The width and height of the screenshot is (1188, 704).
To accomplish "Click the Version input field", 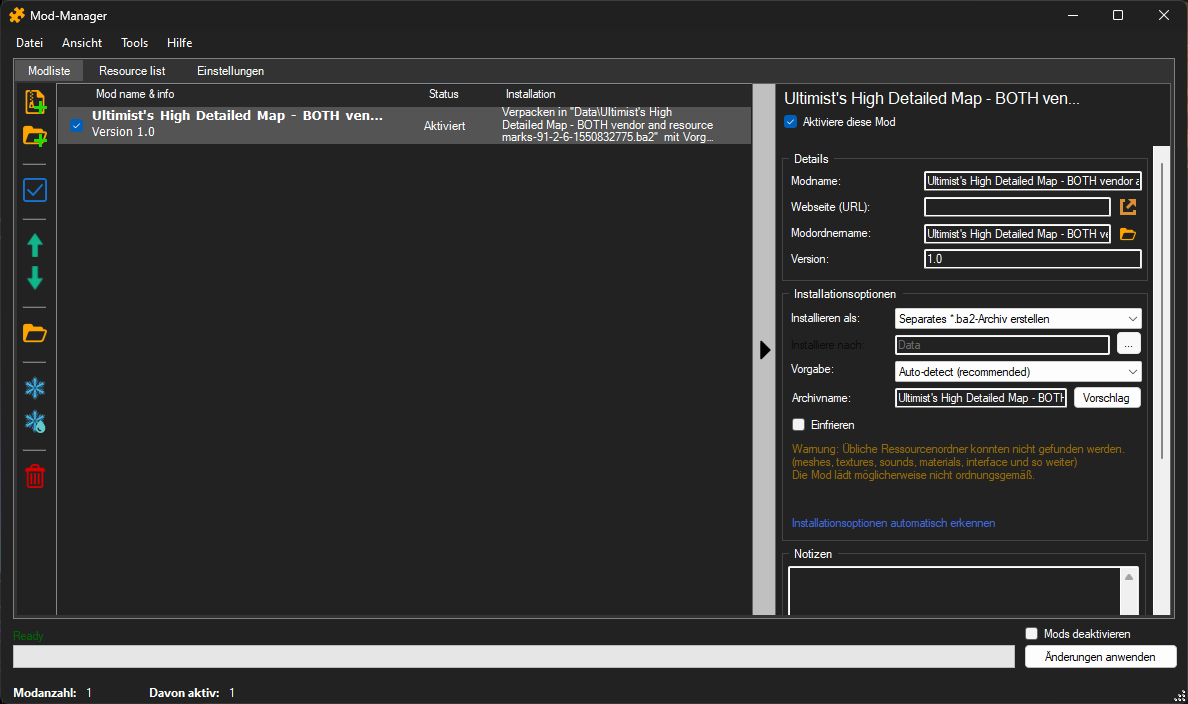I will pos(1033,259).
